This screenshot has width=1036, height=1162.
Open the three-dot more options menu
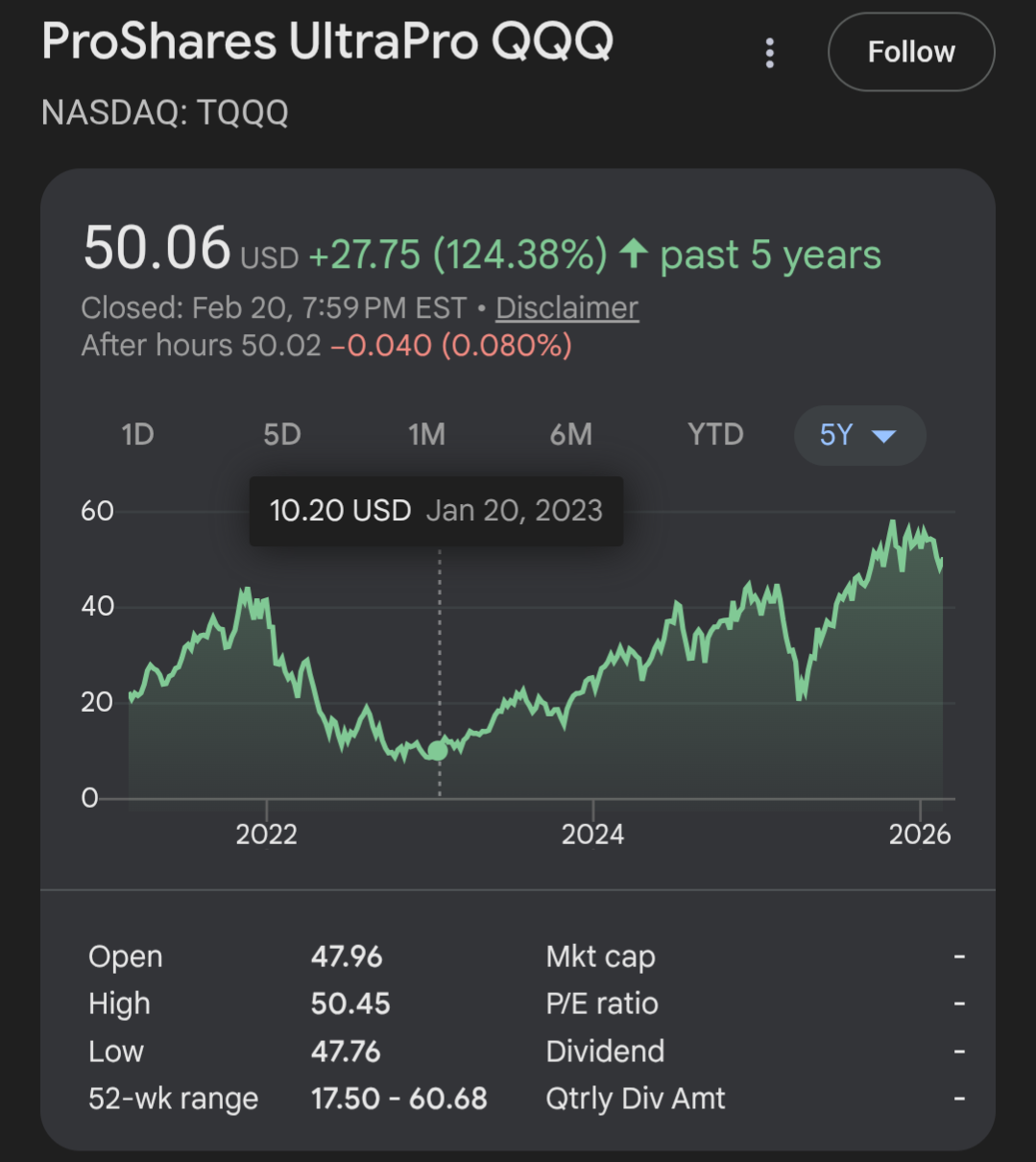point(769,53)
